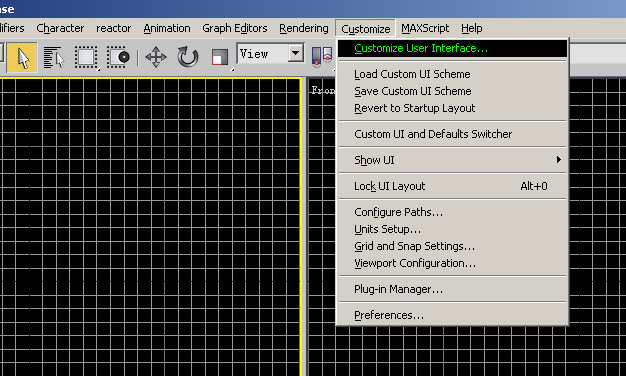Toggle the Window/Crossing selection icon
Image resolution: width=626 pixels, height=376 pixels.
click(118, 57)
